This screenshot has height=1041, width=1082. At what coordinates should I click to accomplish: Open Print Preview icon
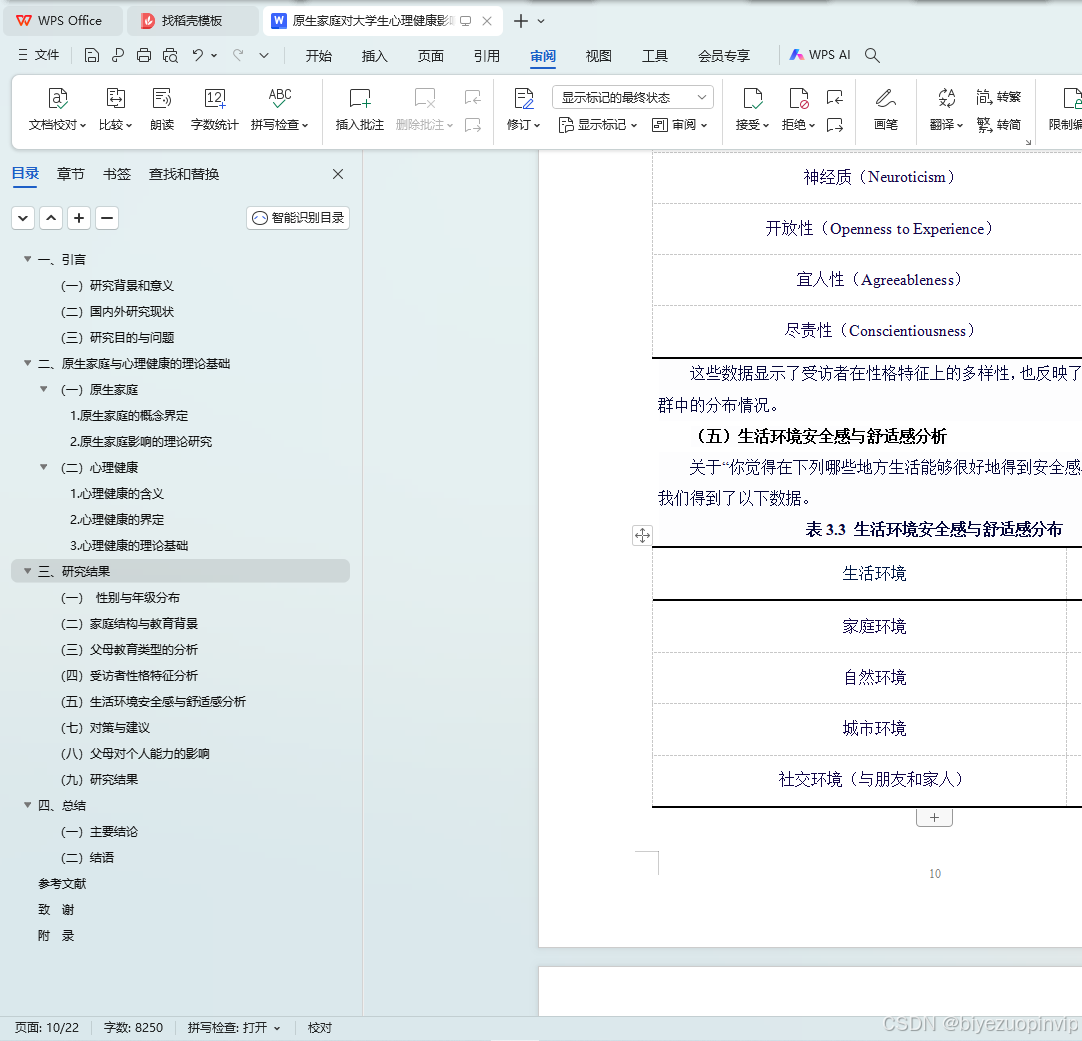(x=170, y=55)
